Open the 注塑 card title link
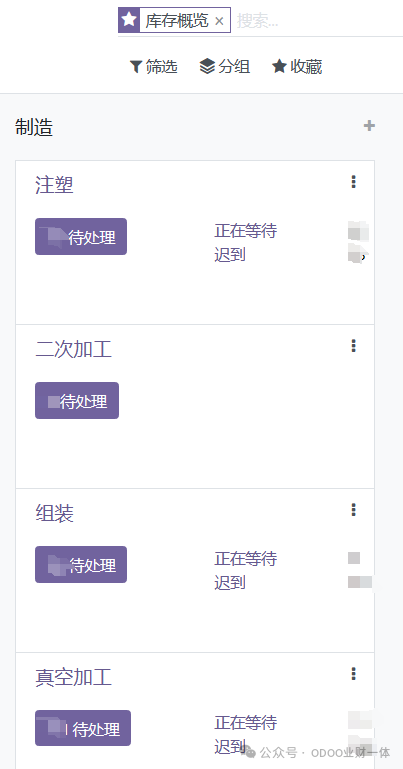This screenshot has height=769, width=403. [54, 185]
